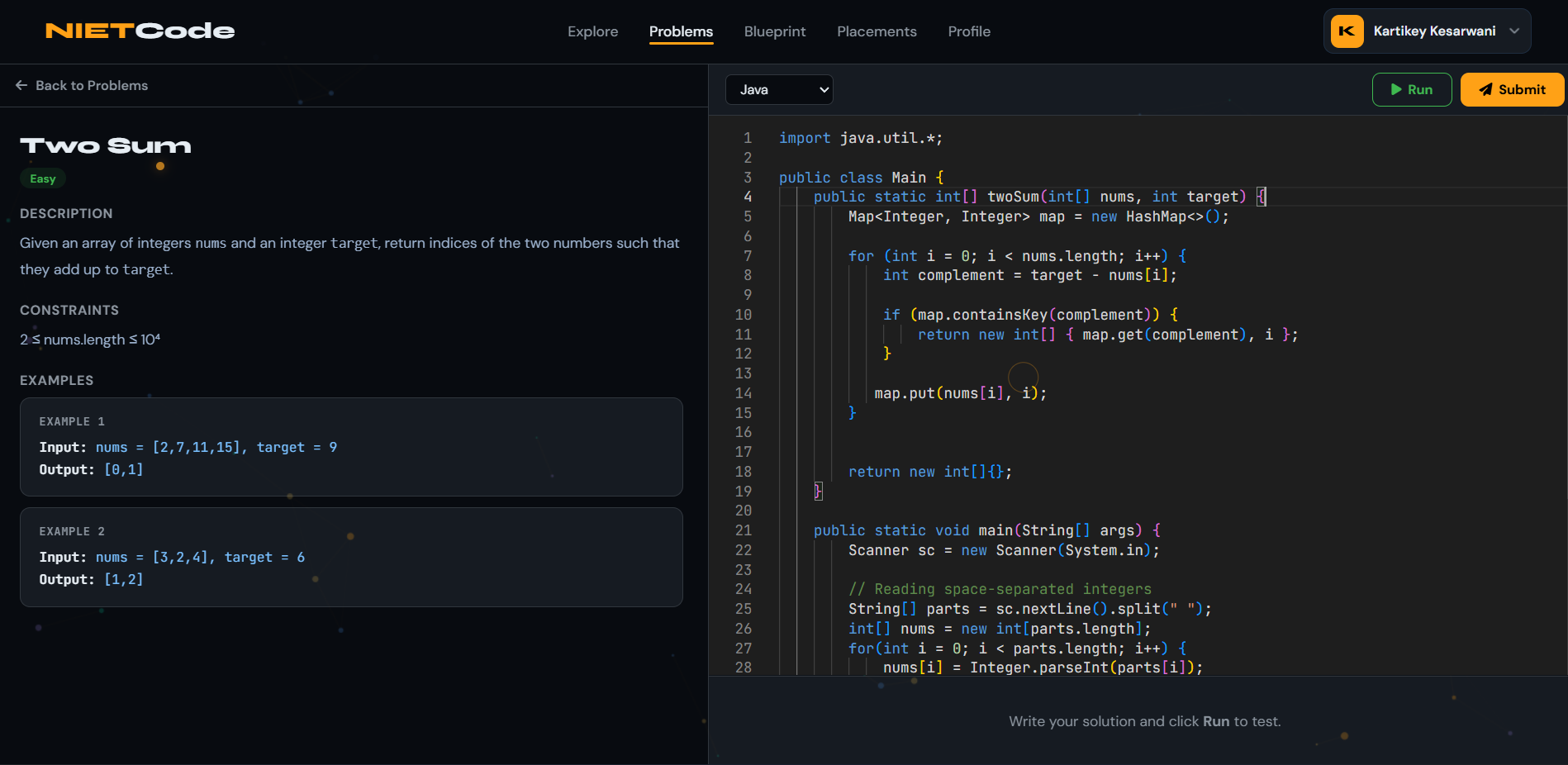Select the DESCRIPTION heading

pyautogui.click(x=66, y=213)
